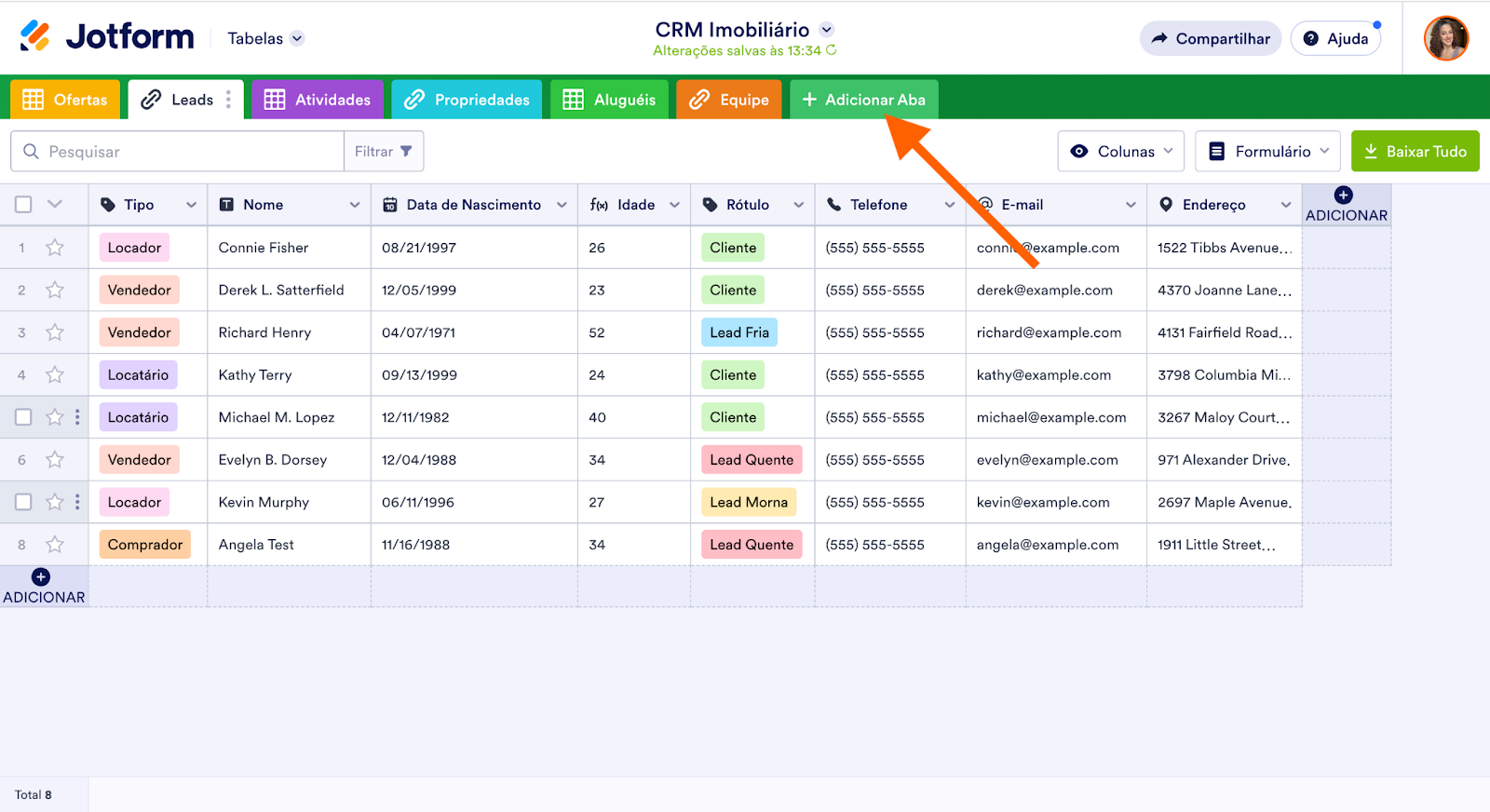1490x812 pixels.
Task: Star the Angela Test row
Action: 55,545
